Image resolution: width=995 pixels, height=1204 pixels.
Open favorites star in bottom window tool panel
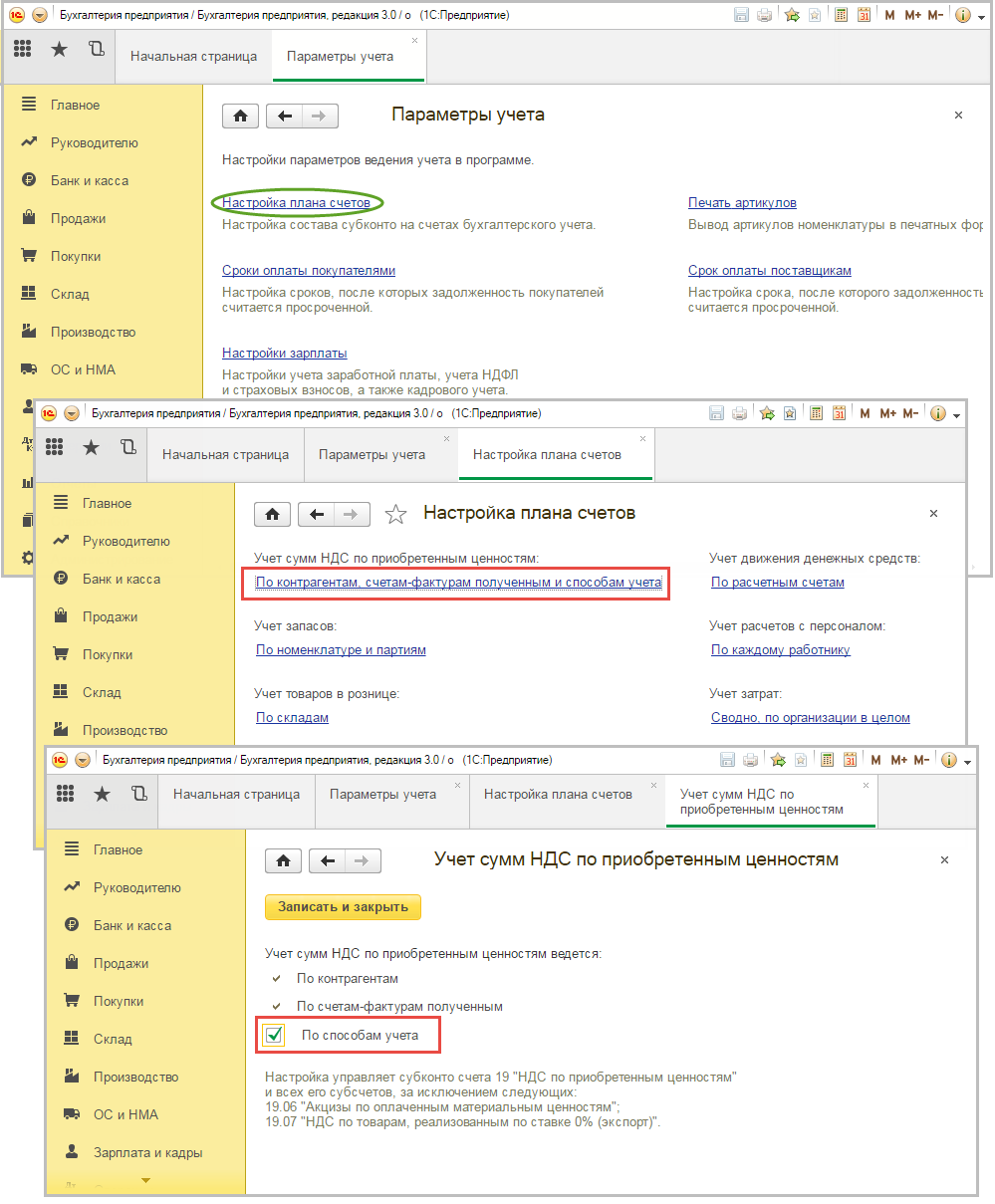coord(102,794)
